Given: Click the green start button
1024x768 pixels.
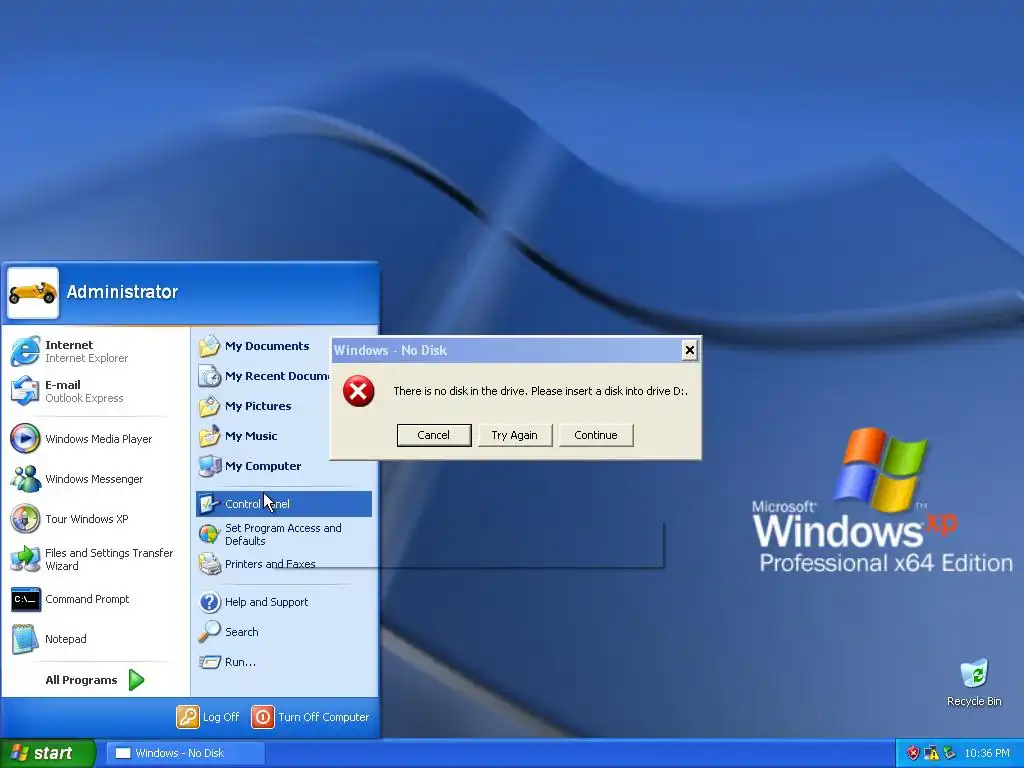Looking at the screenshot, I should 47,753.
